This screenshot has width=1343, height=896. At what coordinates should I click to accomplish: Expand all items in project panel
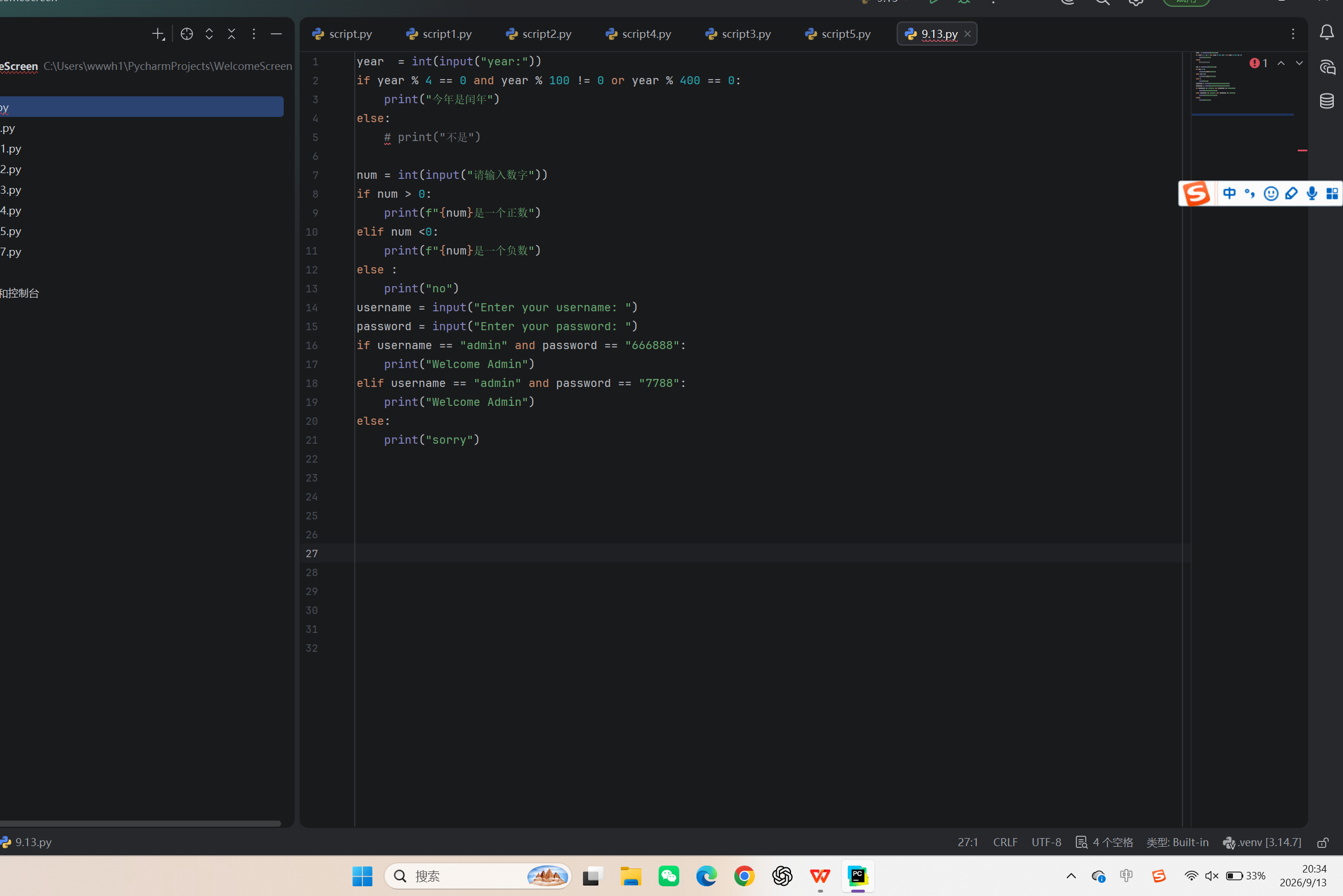click(209, 34)
